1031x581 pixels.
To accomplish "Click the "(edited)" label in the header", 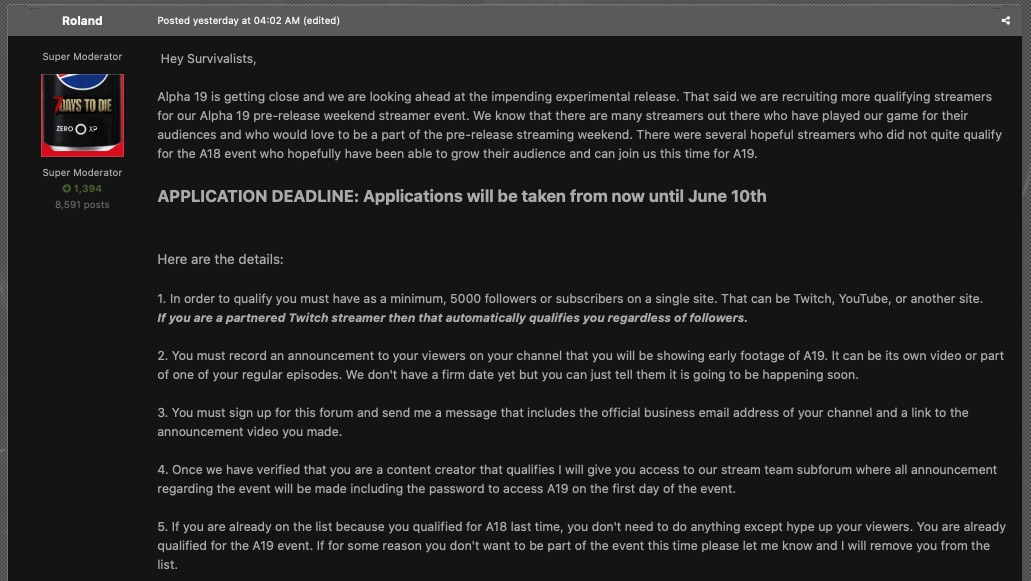I will (x=322, y=20).
